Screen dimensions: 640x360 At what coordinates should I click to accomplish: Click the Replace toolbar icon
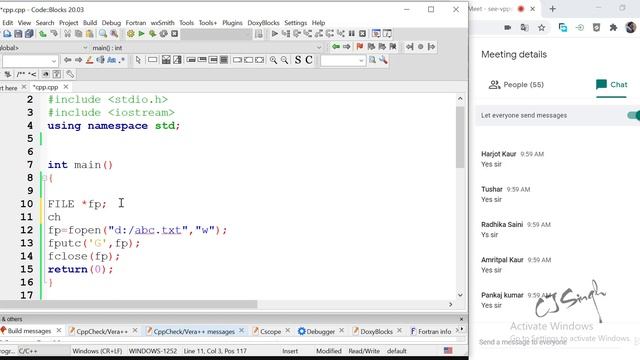coord(114,34)
